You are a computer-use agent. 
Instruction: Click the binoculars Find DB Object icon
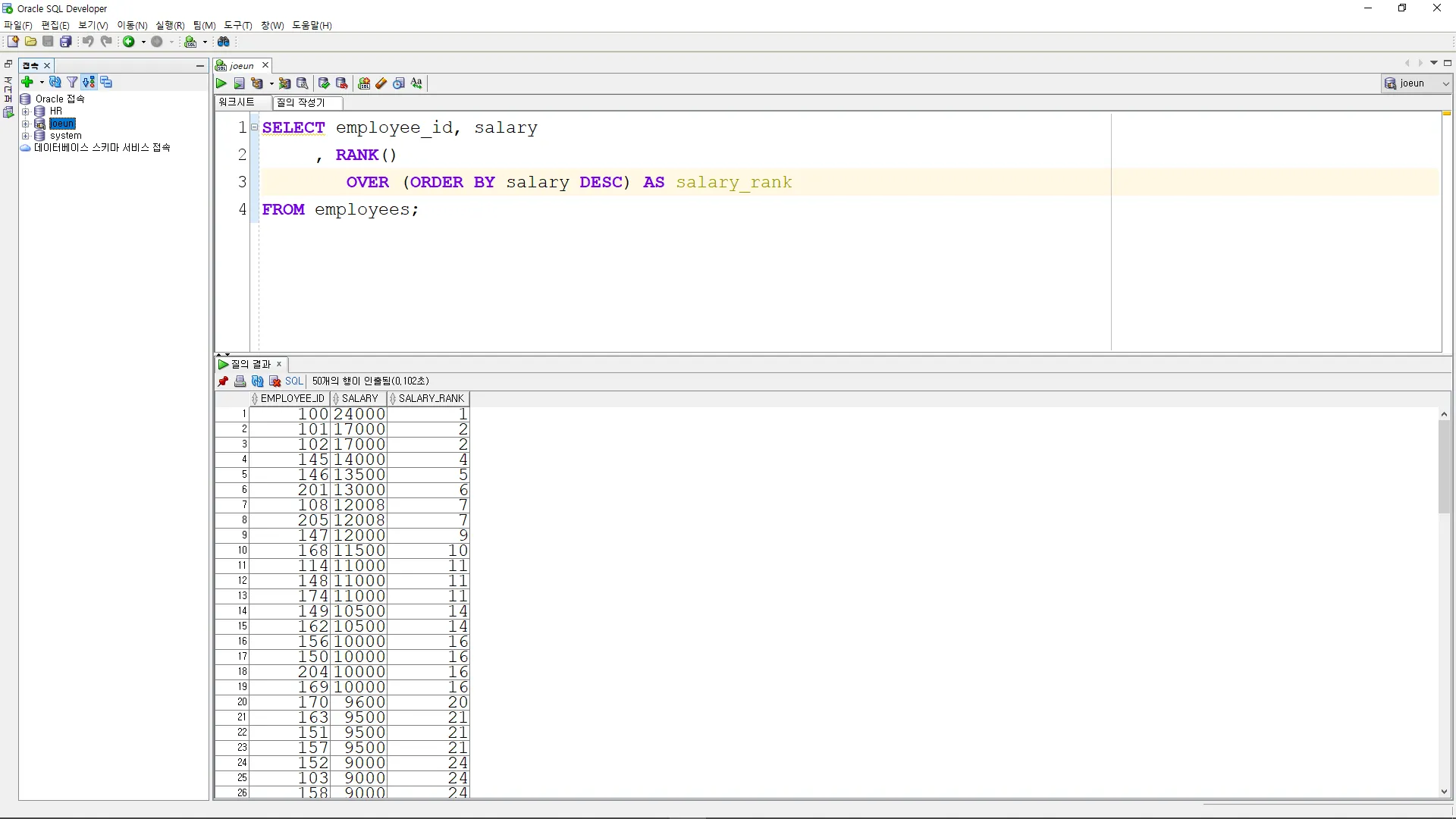(x=224, y=42)
